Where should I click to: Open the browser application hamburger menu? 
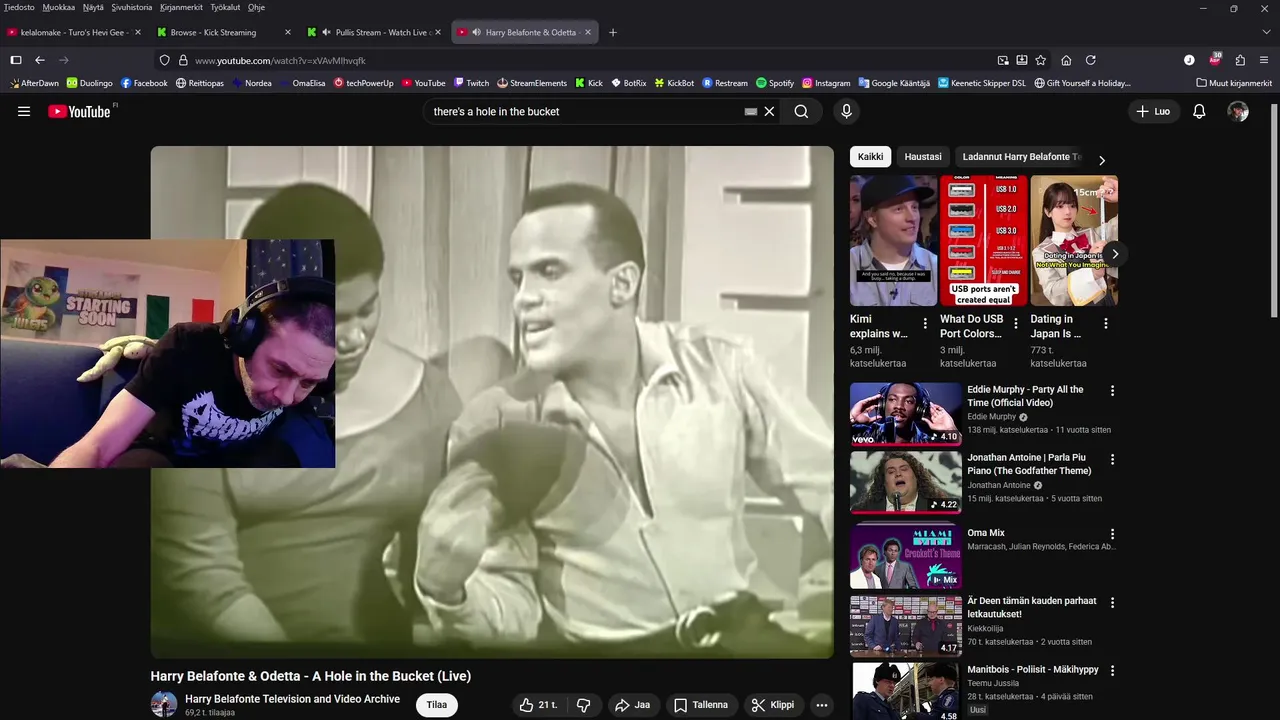[1264, 60]
